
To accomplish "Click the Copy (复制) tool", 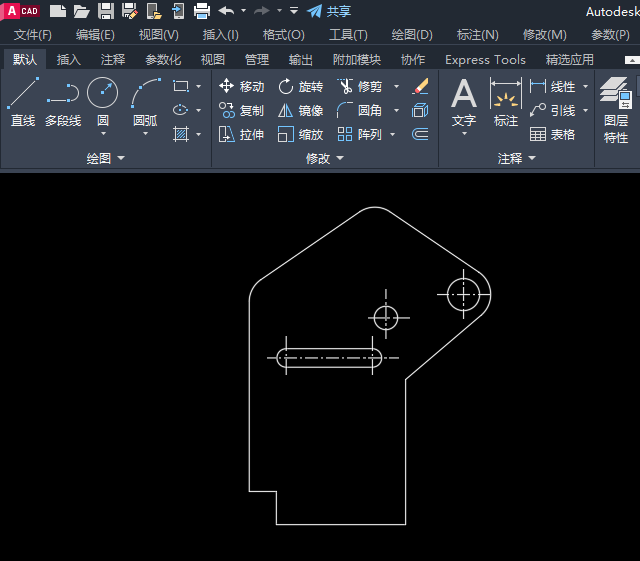I will [x=241, y=110].
